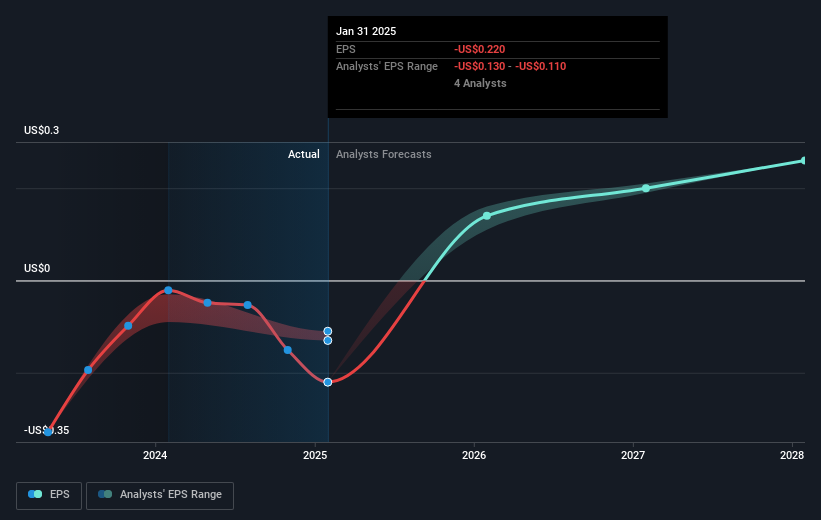This screenshot has width=821, height=520.
Task: Click the 2027 x-axis label
Action: pyautogui.click(x=633, y=455)
